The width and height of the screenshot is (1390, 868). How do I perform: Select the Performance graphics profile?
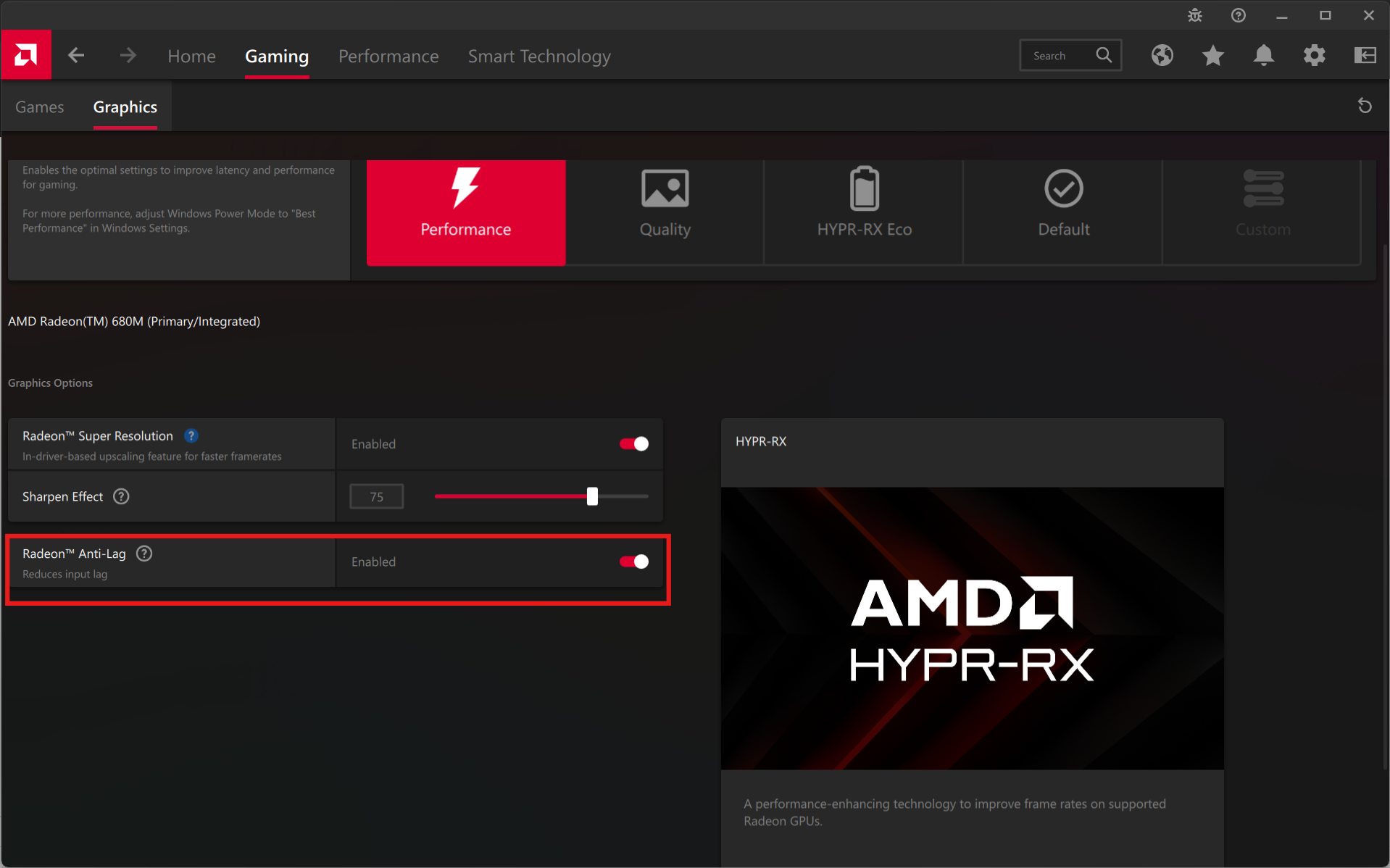point(466,212)
